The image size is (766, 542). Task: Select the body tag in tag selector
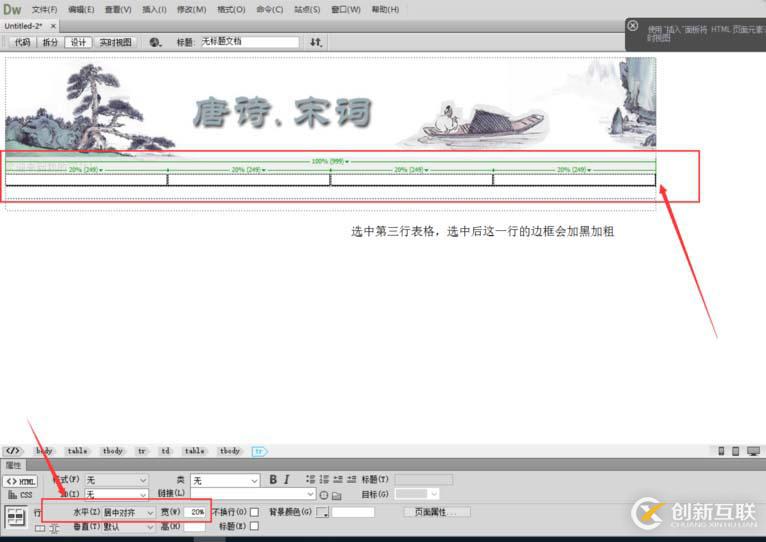(x=44, y=451)
